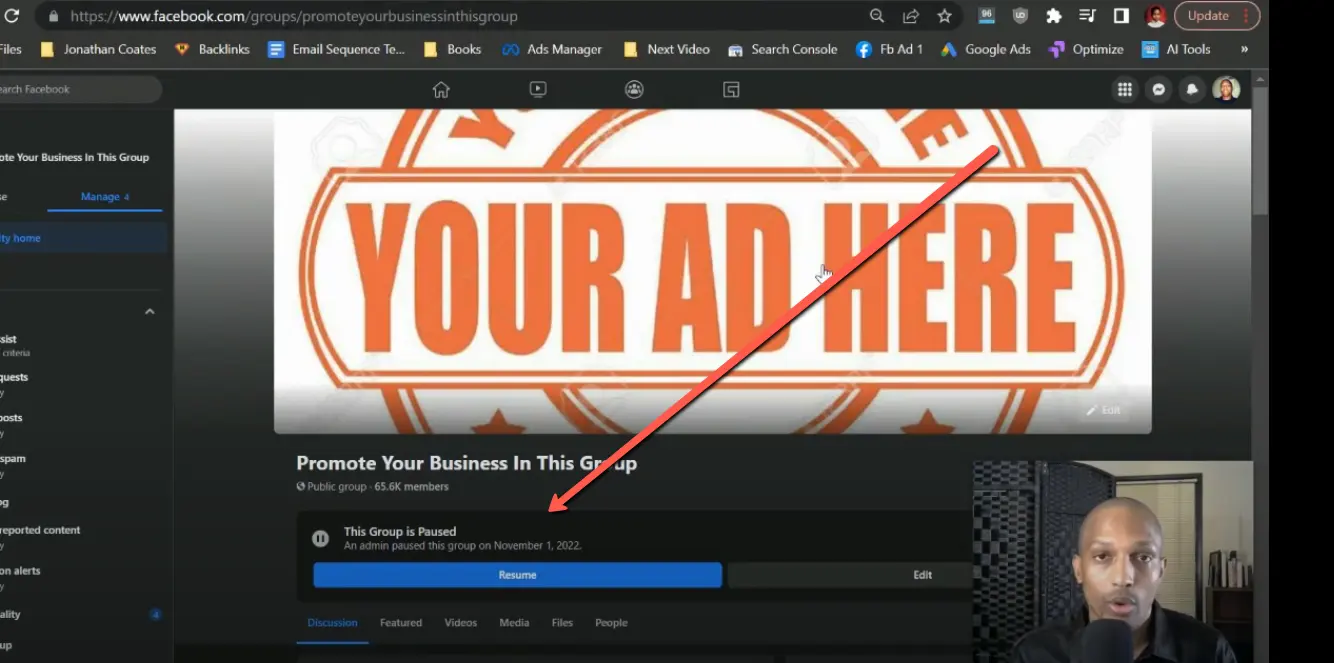Open the Facebook notifications bell
Screen dimensions: 1334x663
coord(1191,89)
